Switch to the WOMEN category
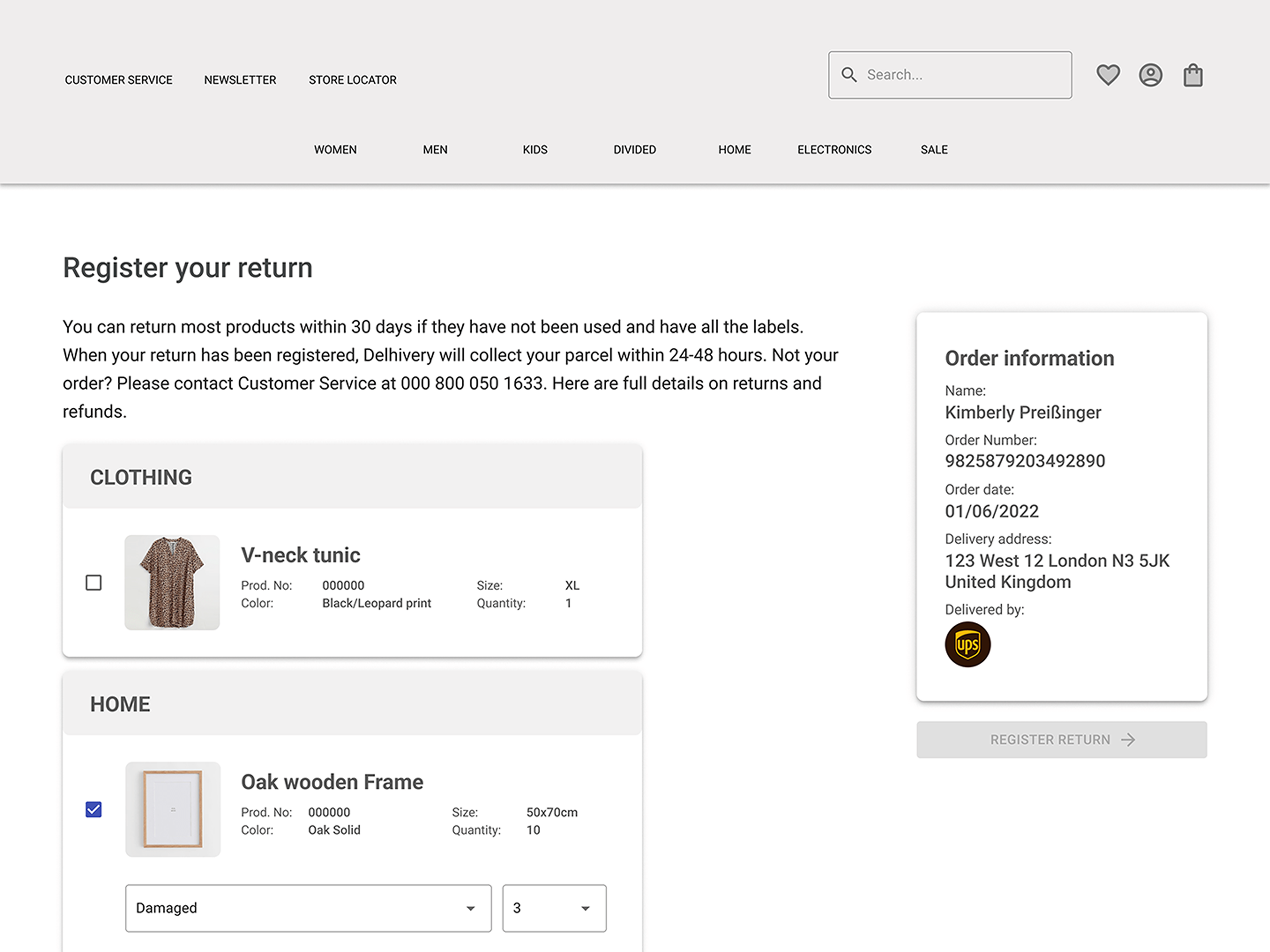The width and height of the screenshot is (1270, 952). pyautogui.click(x=335, y=149)
